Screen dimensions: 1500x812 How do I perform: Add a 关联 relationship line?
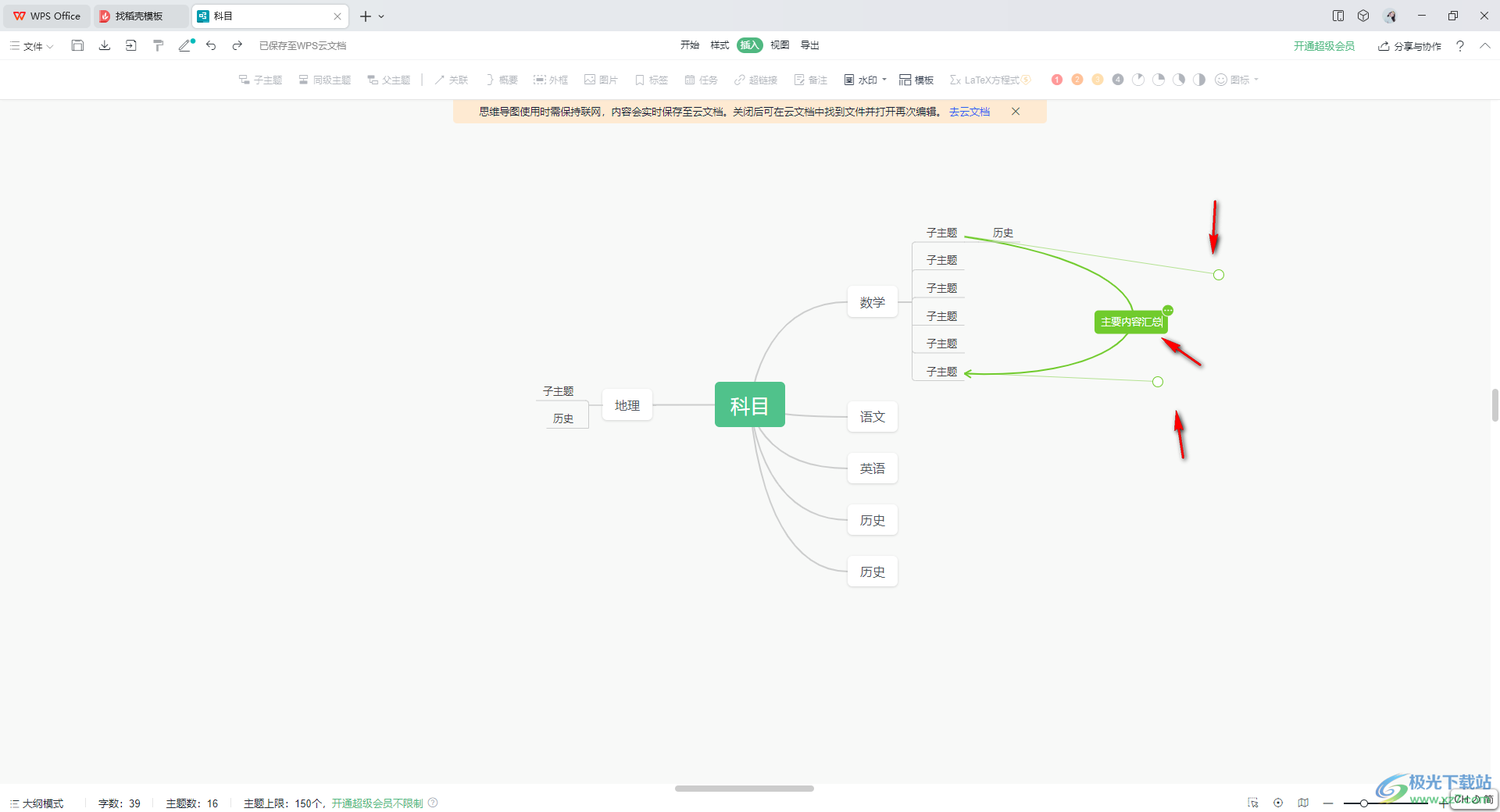pyautogui.click(x=452, y=80)
